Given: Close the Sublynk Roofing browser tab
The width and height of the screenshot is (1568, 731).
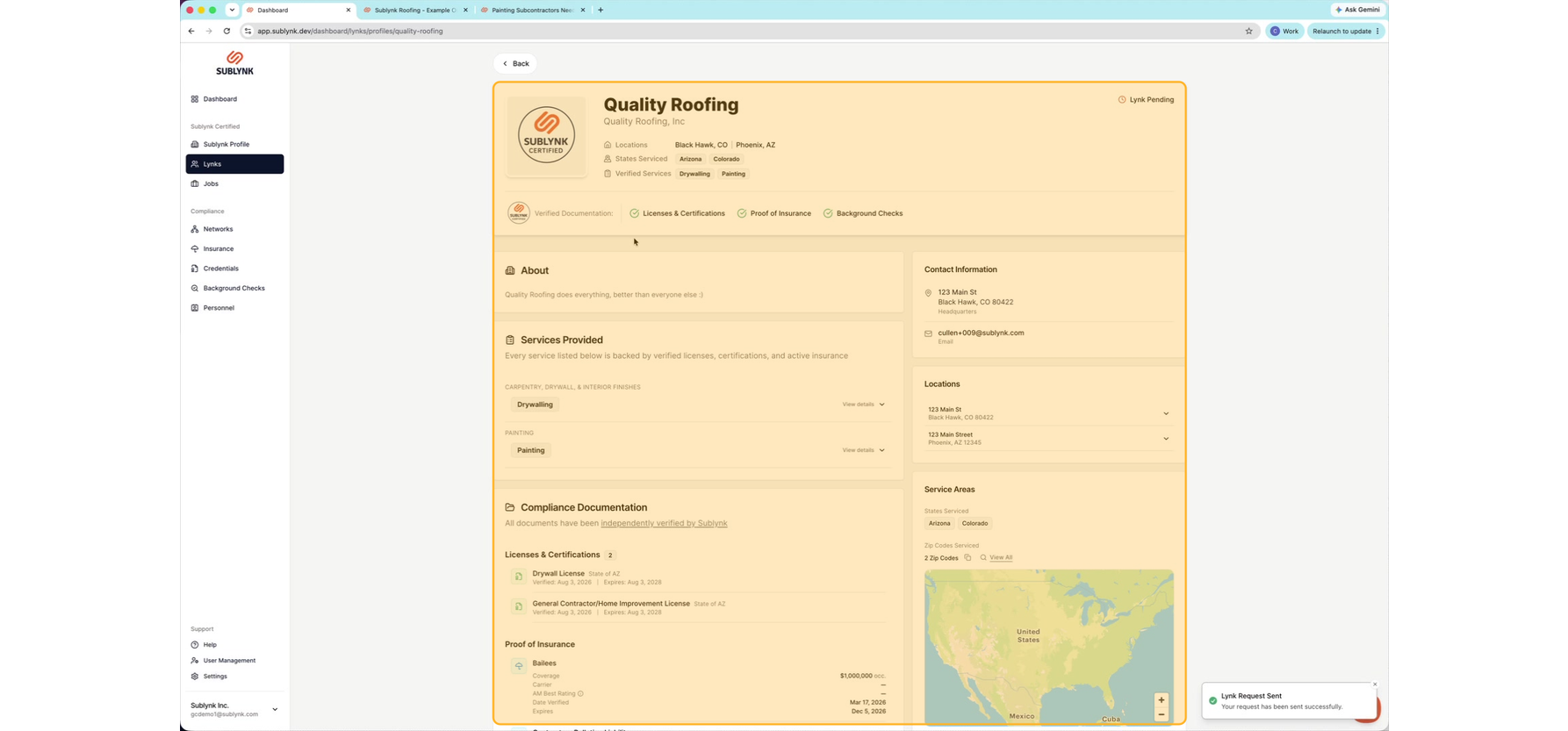Looking at the screenshot, I should [x=465, y=10].
